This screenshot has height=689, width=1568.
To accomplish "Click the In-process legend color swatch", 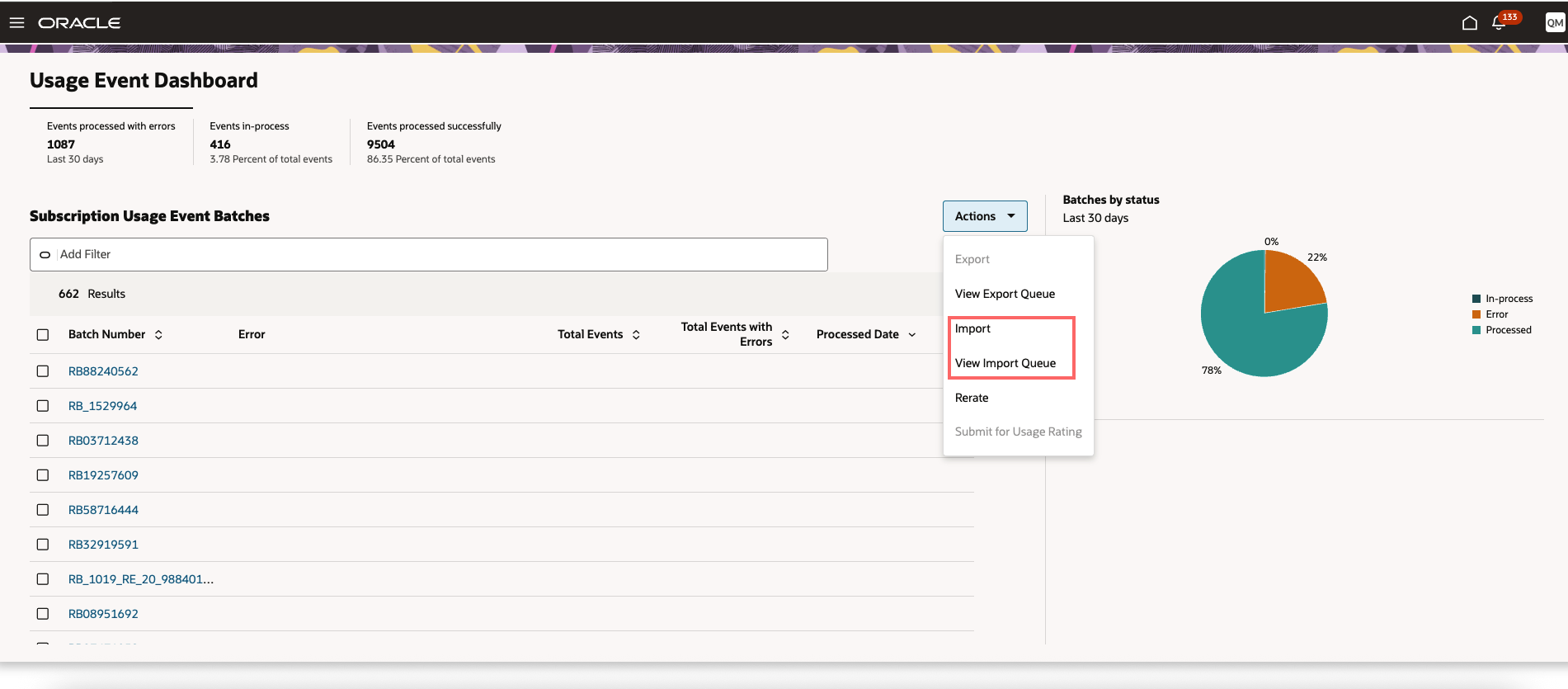I will (x=1476, y=299).
